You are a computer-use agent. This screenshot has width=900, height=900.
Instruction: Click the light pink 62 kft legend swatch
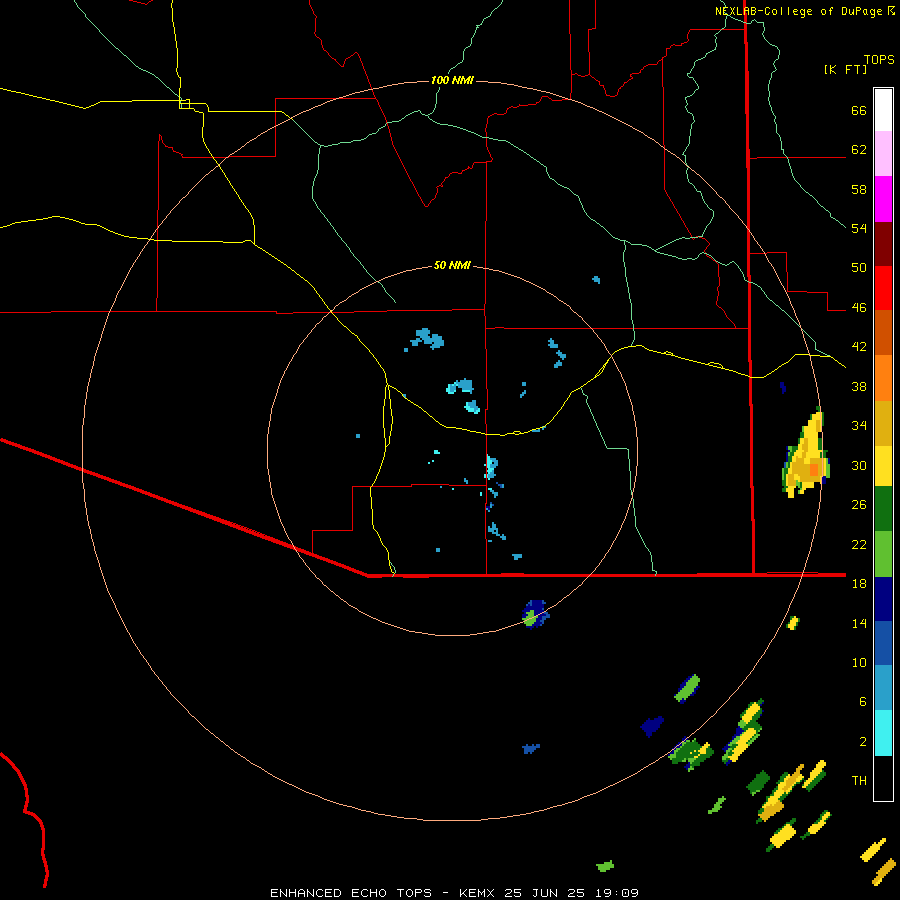883,154
